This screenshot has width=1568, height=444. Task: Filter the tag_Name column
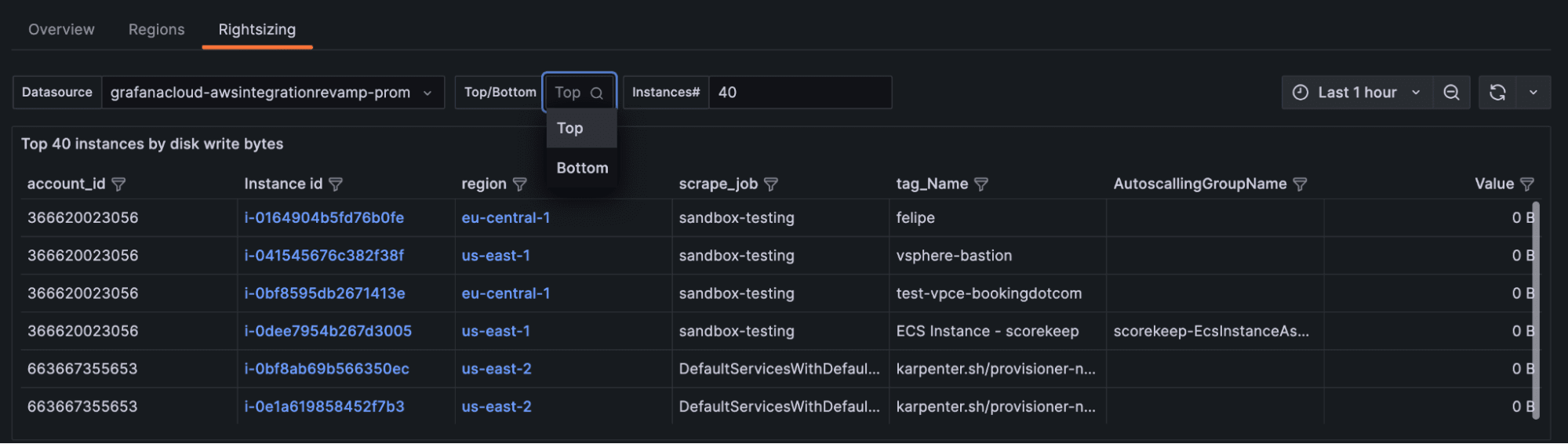(x=981, y=184)
